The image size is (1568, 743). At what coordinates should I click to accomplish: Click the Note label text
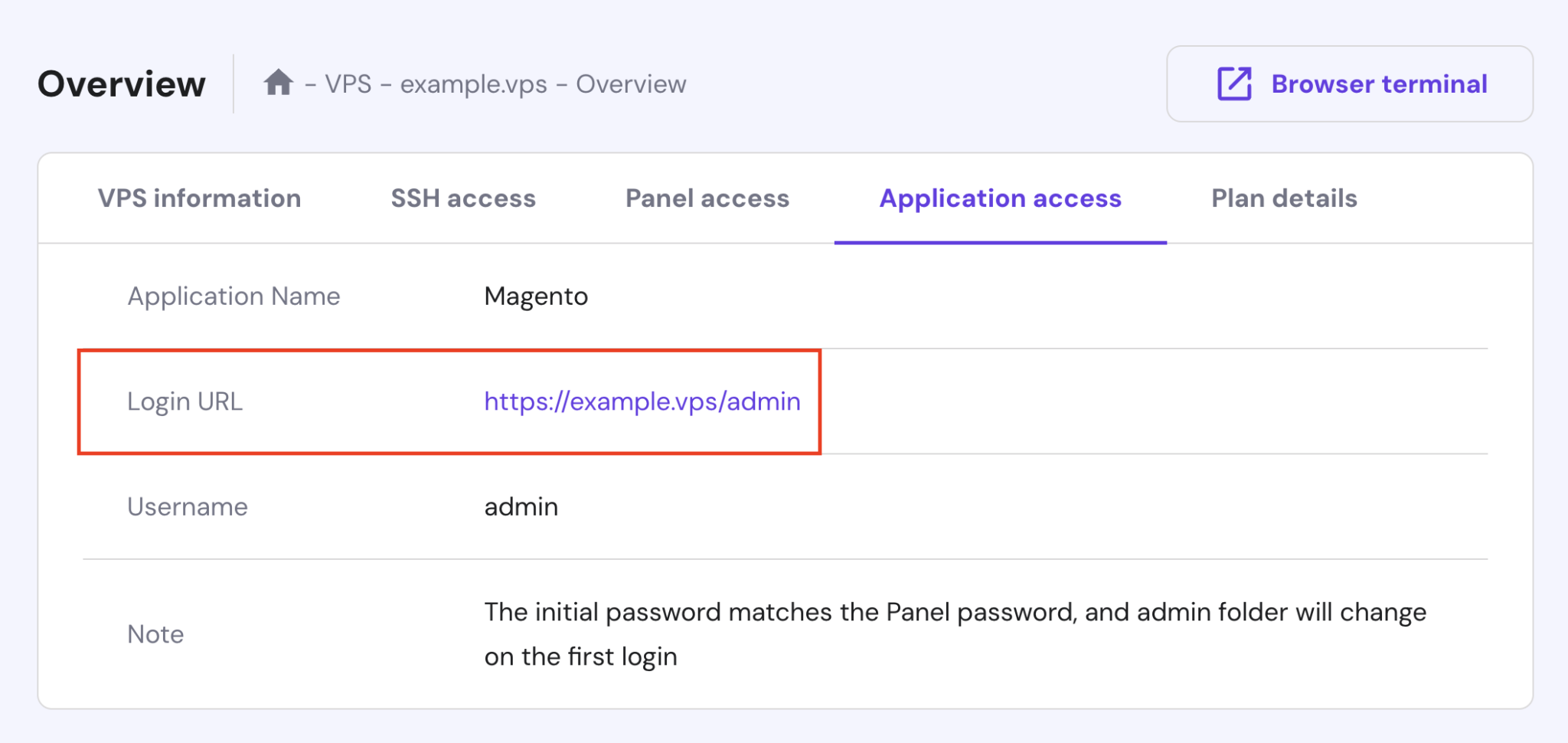coord(155,633)
